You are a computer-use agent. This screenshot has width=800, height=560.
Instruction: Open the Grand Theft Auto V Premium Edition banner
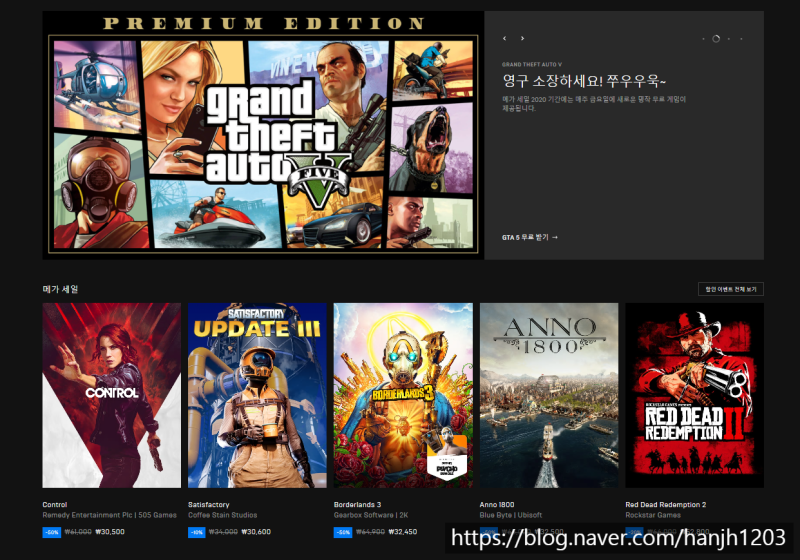(x=263, y=135)
